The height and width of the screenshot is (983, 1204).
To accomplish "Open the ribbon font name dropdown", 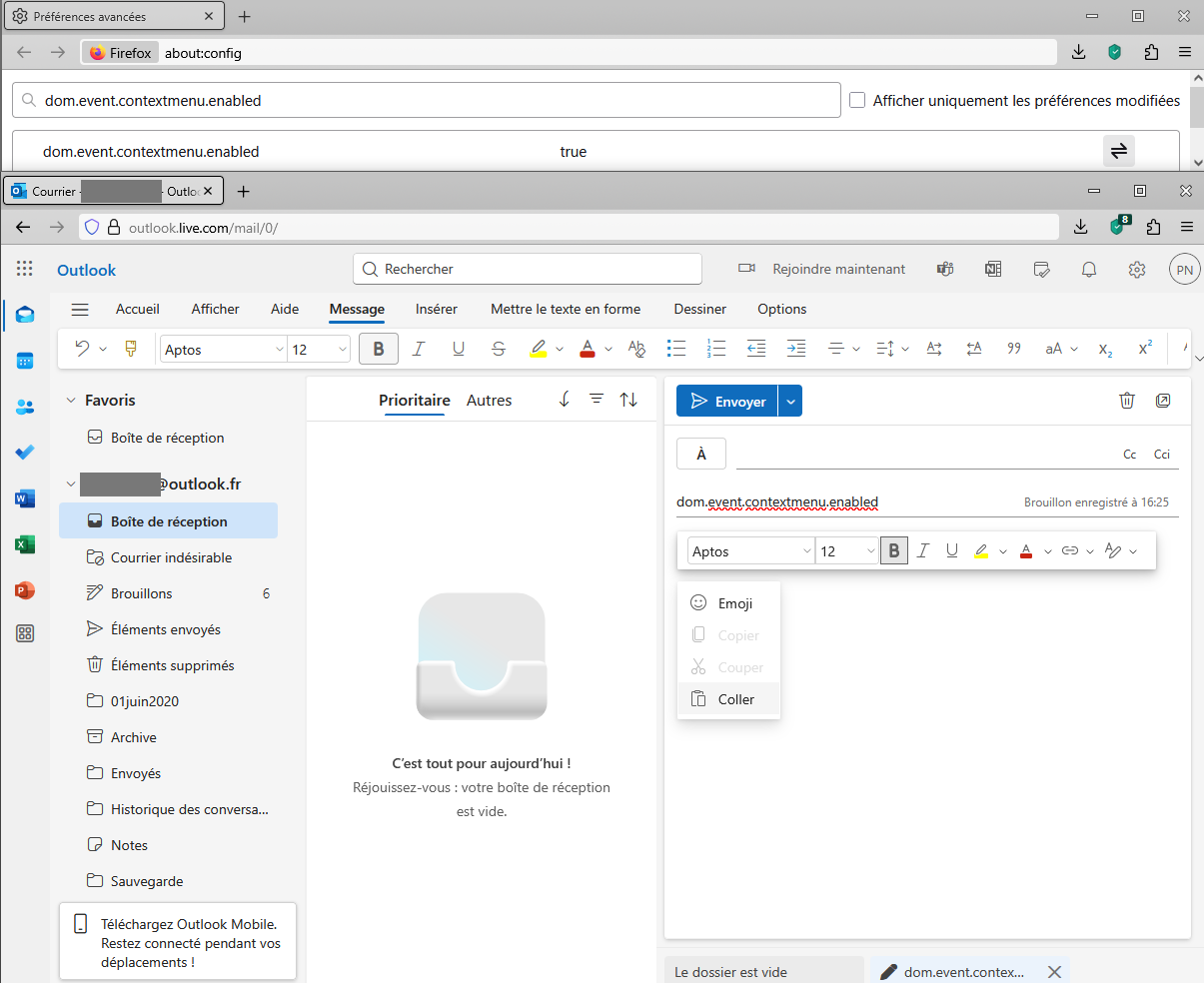I will point(280,349).
